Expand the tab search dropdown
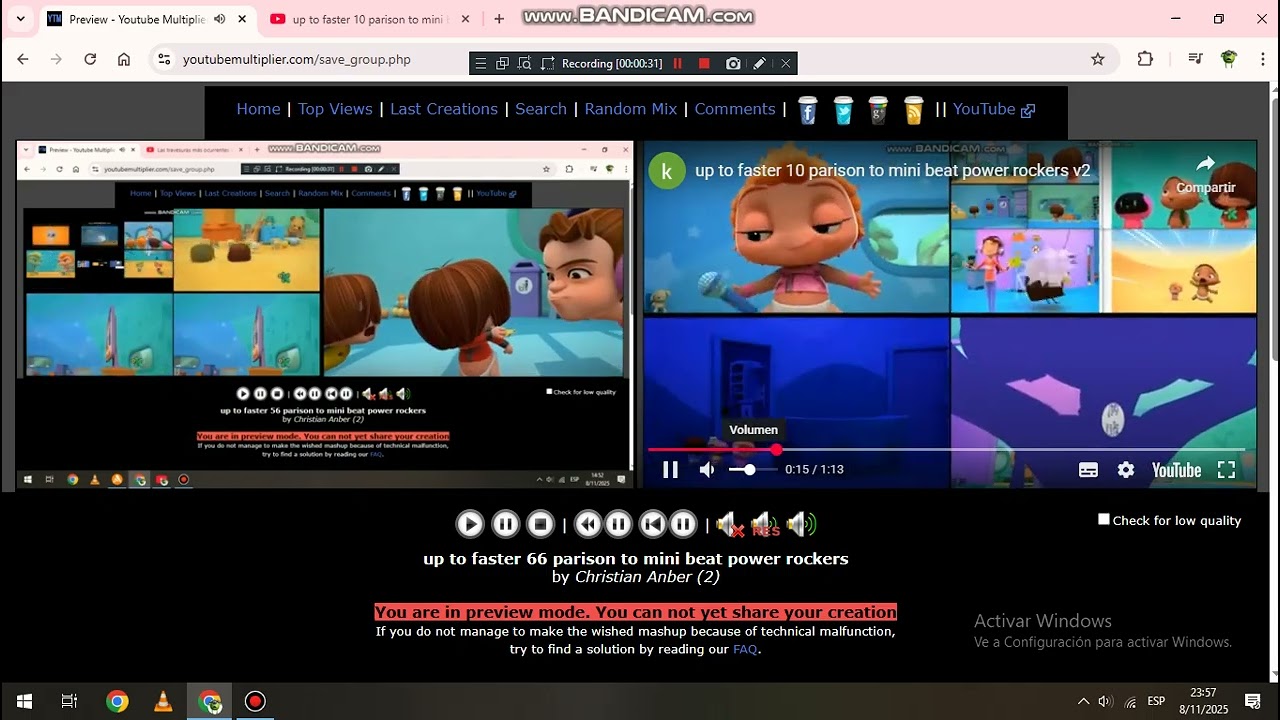Screen dimensions: 1280x720 [20, 19]
